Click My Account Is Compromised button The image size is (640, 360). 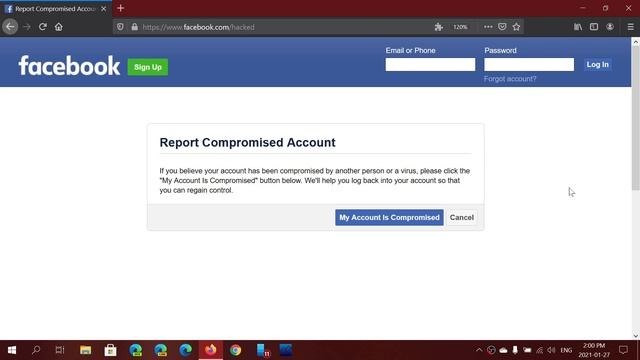point(389,218)
